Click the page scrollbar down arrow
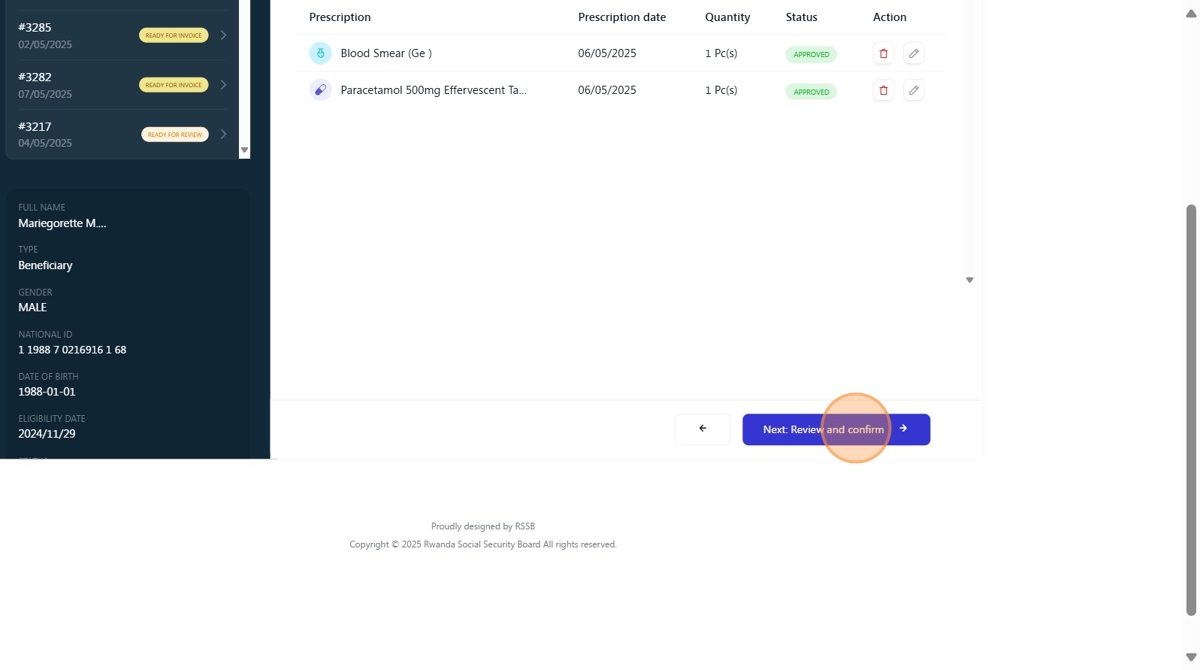The height and width of the screenshot is (670, 1200). tap(1190, 658)
